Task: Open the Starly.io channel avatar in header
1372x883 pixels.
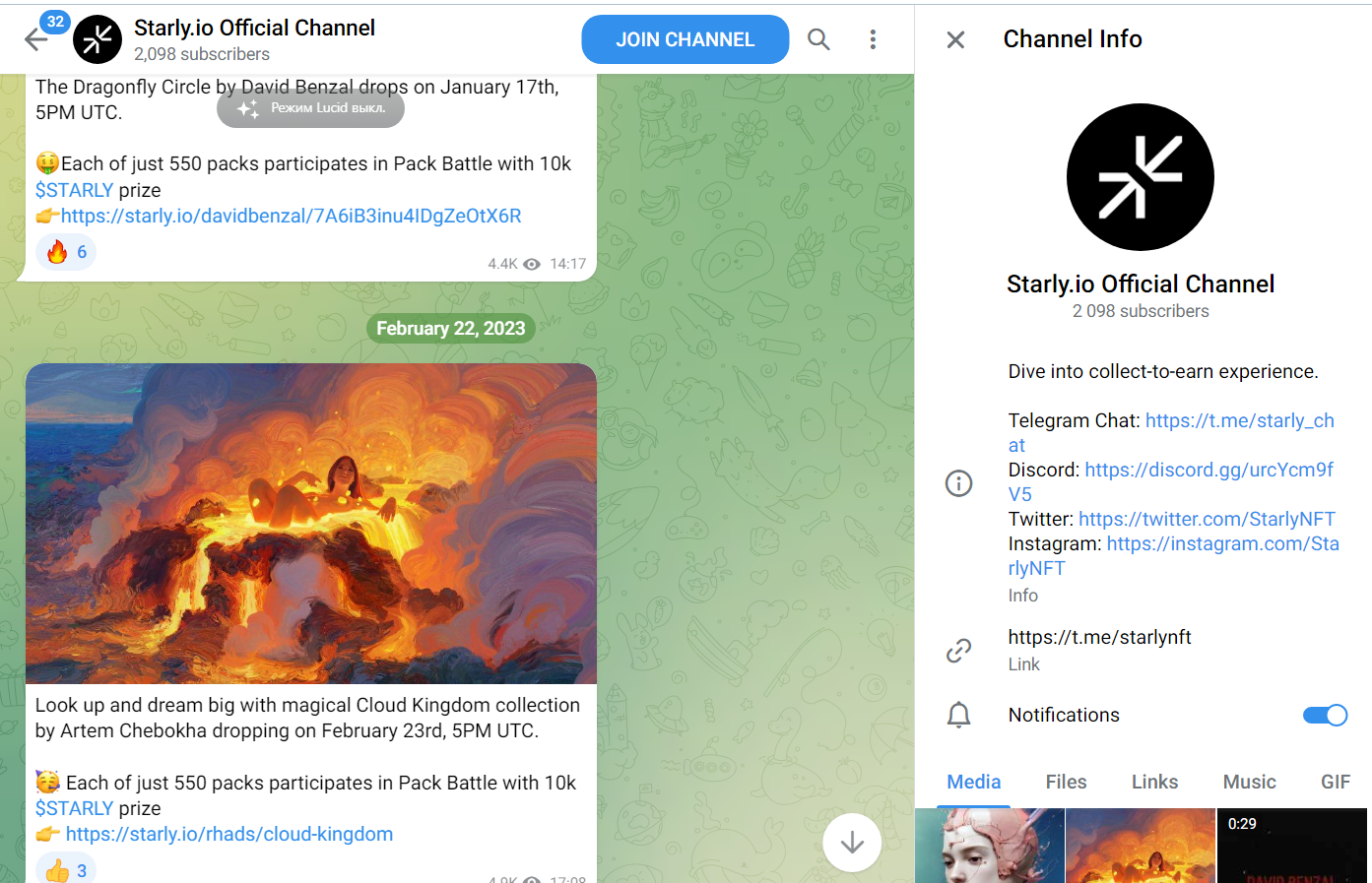Action: tap(98, 39)
